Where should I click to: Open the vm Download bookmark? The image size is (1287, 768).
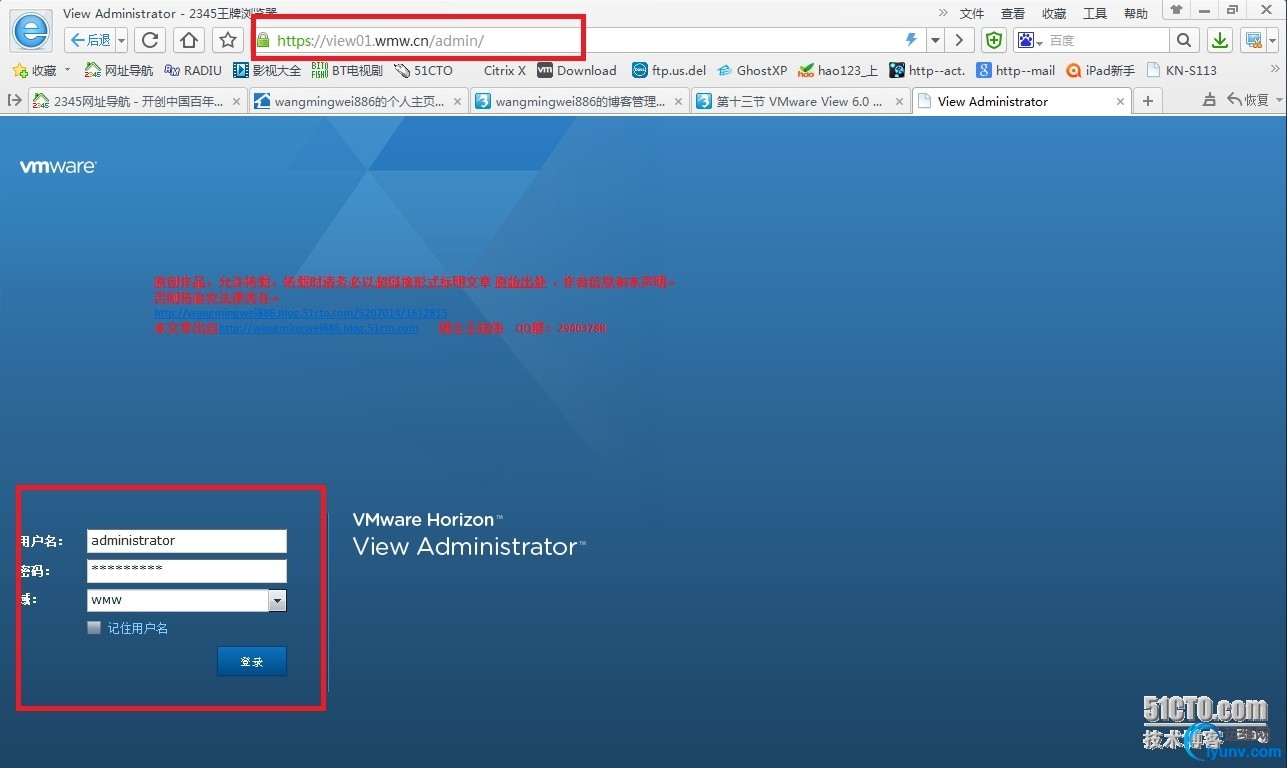tap(577, 70)
